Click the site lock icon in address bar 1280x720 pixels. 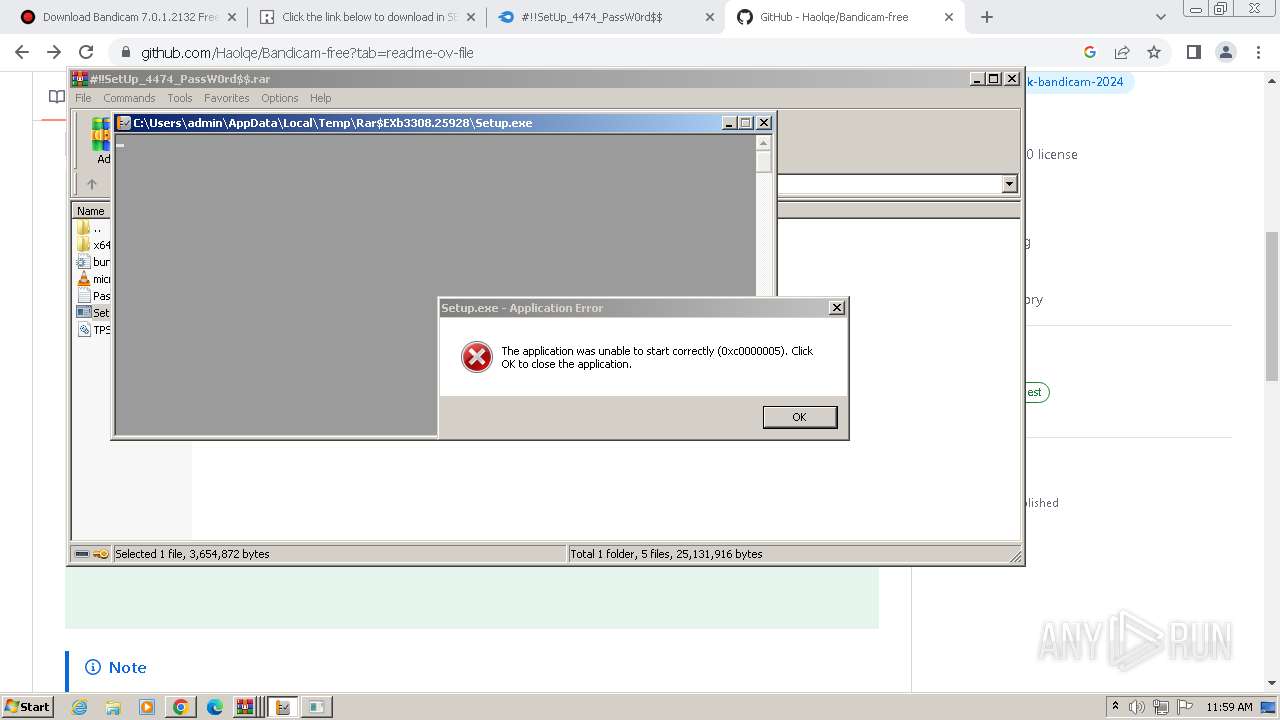click(x=125, y=53)
